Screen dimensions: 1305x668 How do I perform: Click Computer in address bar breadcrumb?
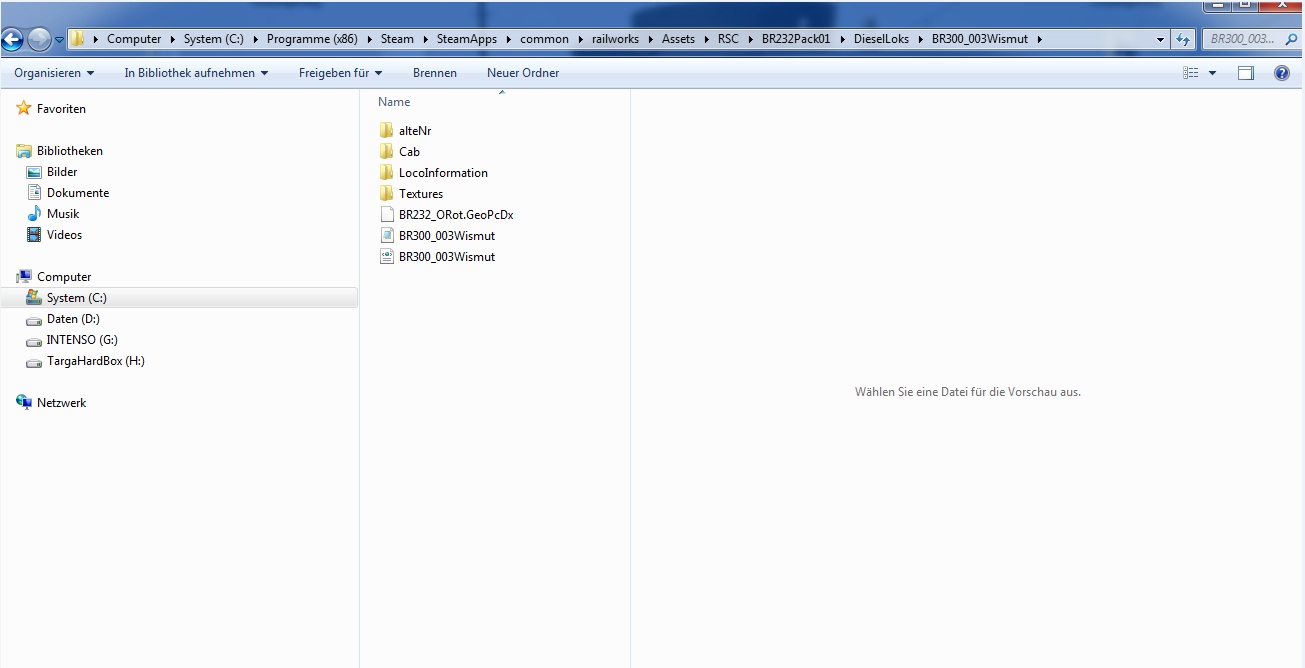(134, 39)
